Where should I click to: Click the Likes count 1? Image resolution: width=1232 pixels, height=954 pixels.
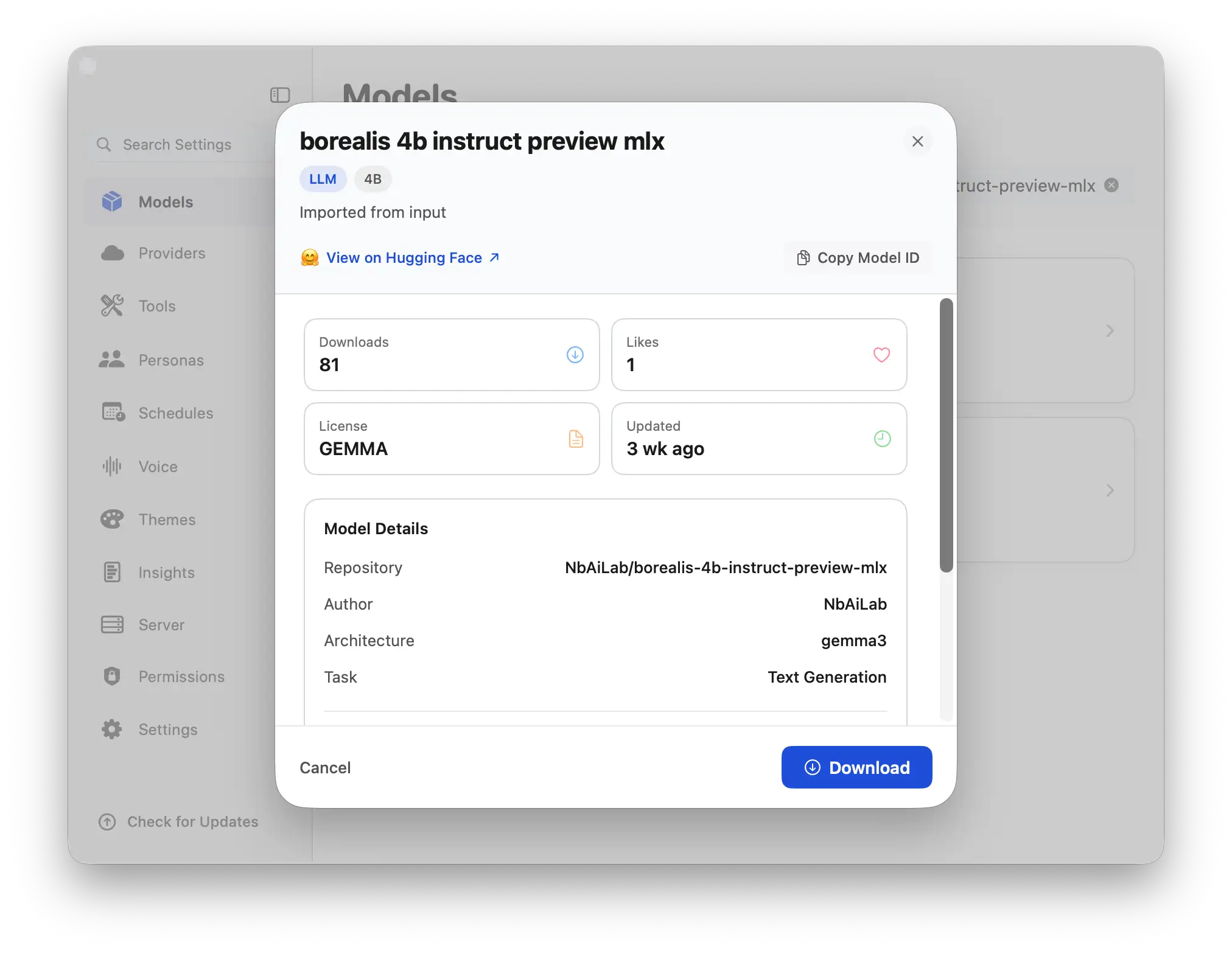click(x=631, y=364)
